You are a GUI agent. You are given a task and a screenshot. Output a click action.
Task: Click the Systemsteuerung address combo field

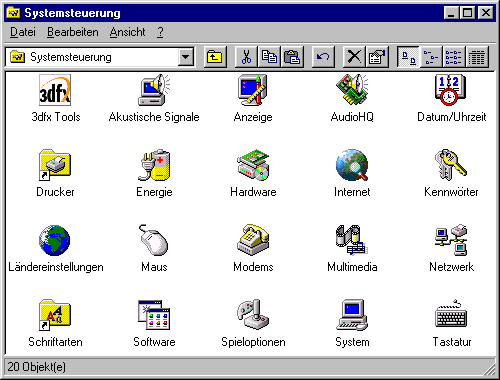(x=100, y=57)
